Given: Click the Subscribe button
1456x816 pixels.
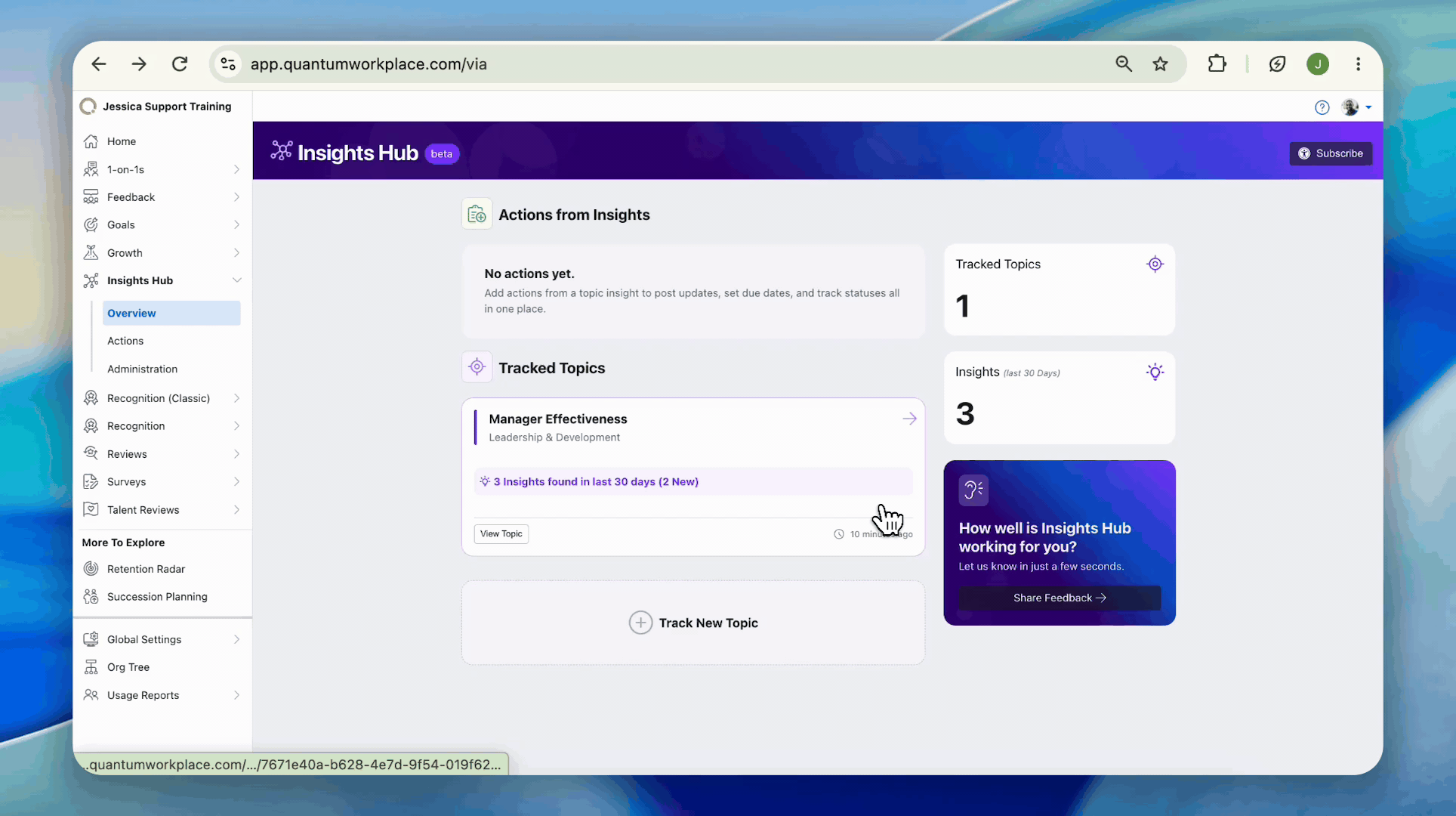Looking at the screenshot, I should pyautogui.click(x=1331, y=153).
